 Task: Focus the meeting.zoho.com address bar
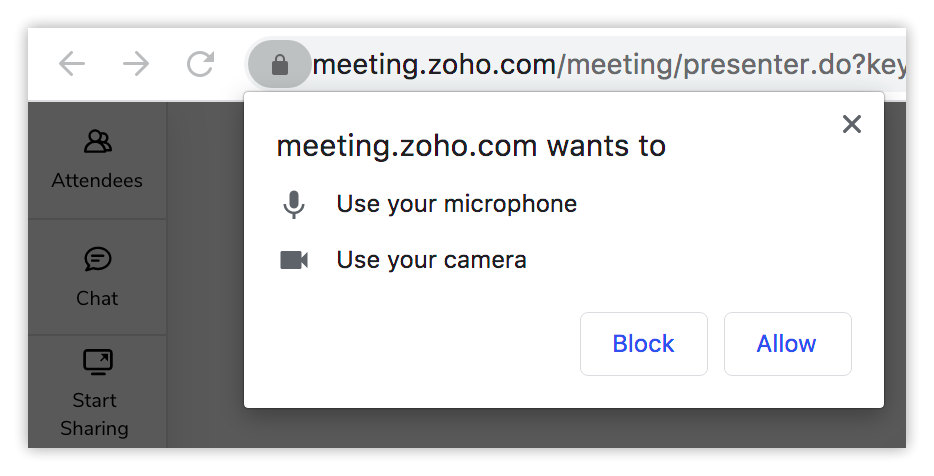(x=600, y=66)
